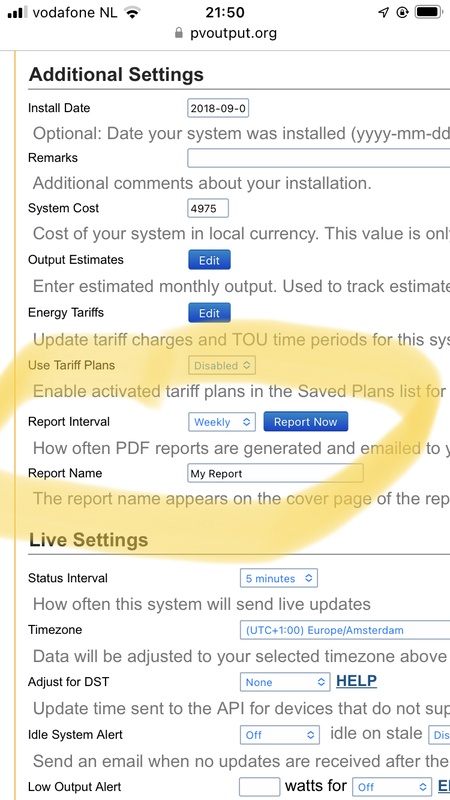Expand the Status Interval 5 minutes selector
Image resolution: width=450 pixels, height=800 pixels.
tap(279, 579)
